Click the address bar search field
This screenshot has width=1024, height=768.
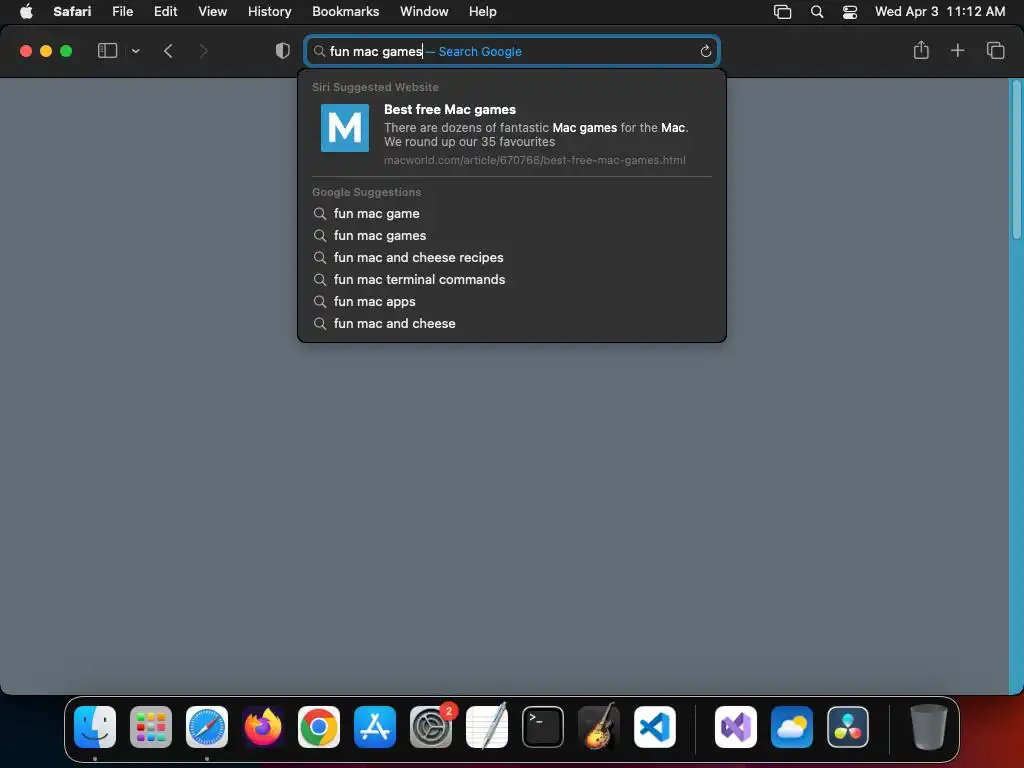pyautogui.click(x=512, y=51)
